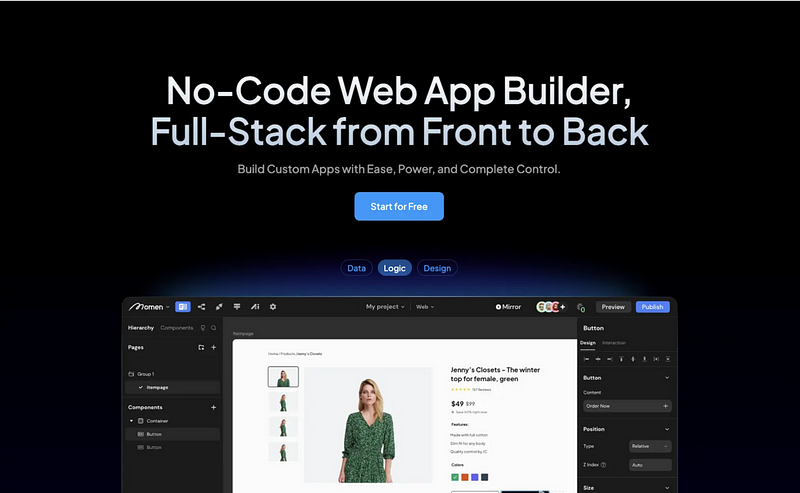
Task: Select the Hierarchy tab
Action: [x=141, y=328]
